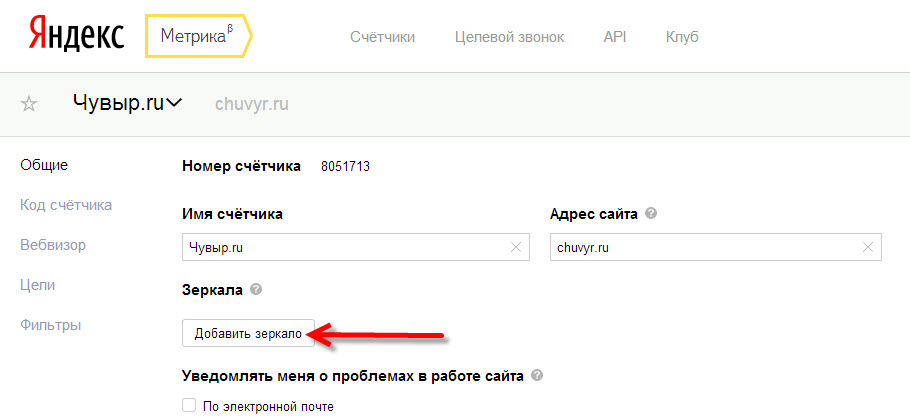Screen dimensions: 910x420
Task: Switch to the Код счётчика tab
Action: 66,205
